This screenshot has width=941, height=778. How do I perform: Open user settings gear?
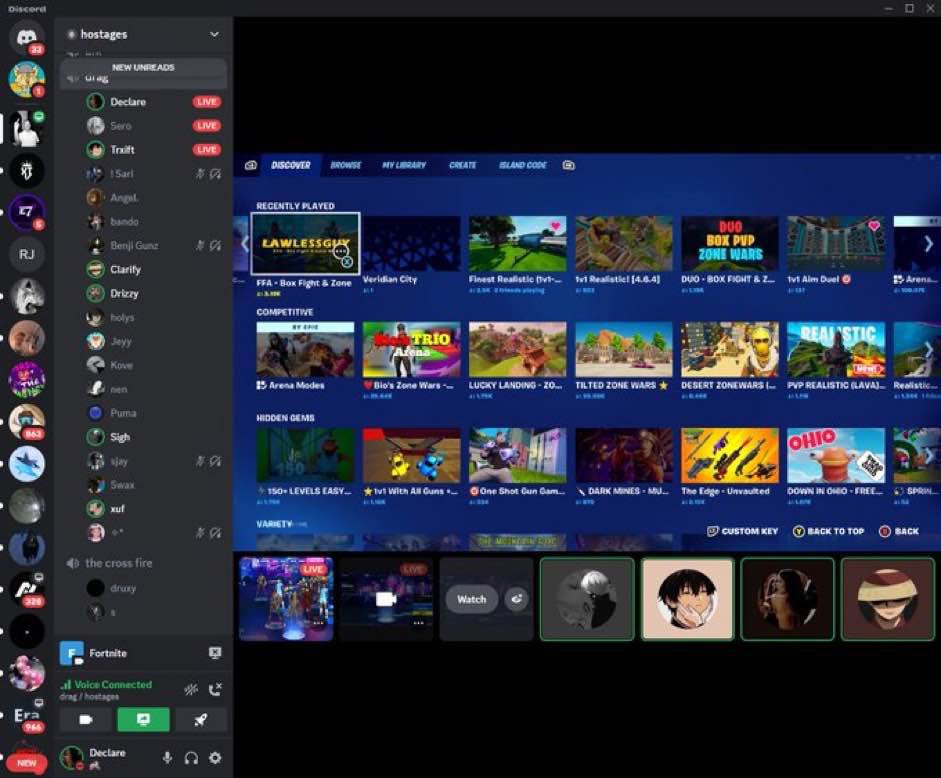(215, 758)
